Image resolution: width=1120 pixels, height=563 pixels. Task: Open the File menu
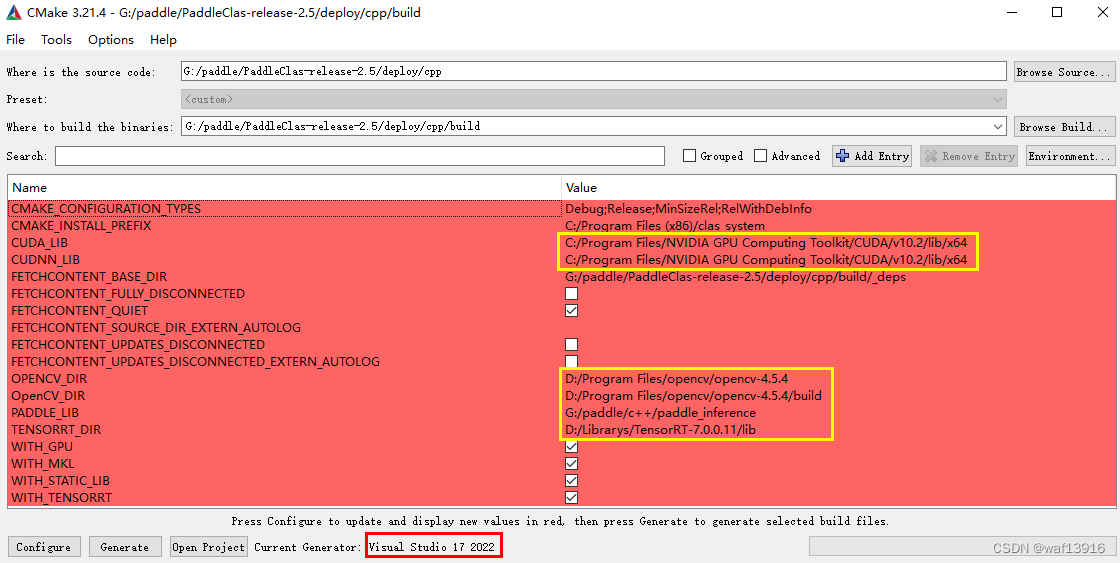click(15, 39)
